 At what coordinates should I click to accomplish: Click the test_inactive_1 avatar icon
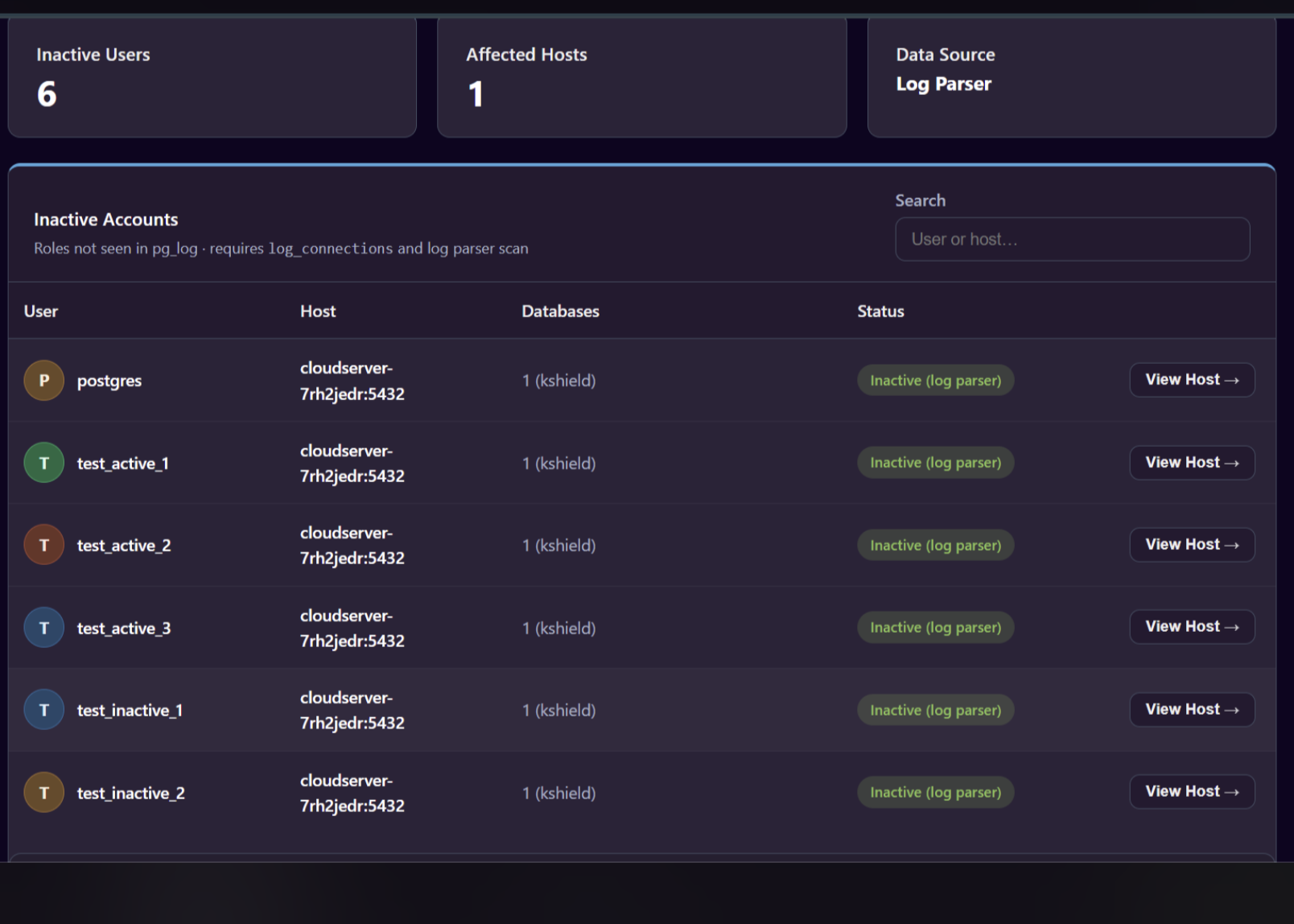coord(44,710)
